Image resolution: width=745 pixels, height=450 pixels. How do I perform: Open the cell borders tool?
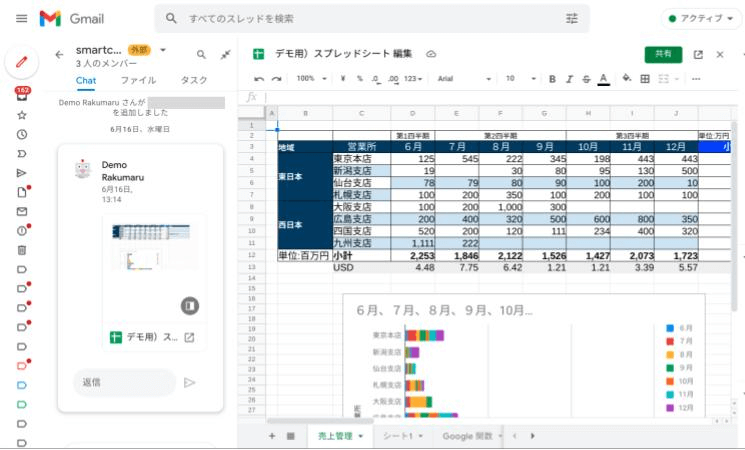point(645,79)
